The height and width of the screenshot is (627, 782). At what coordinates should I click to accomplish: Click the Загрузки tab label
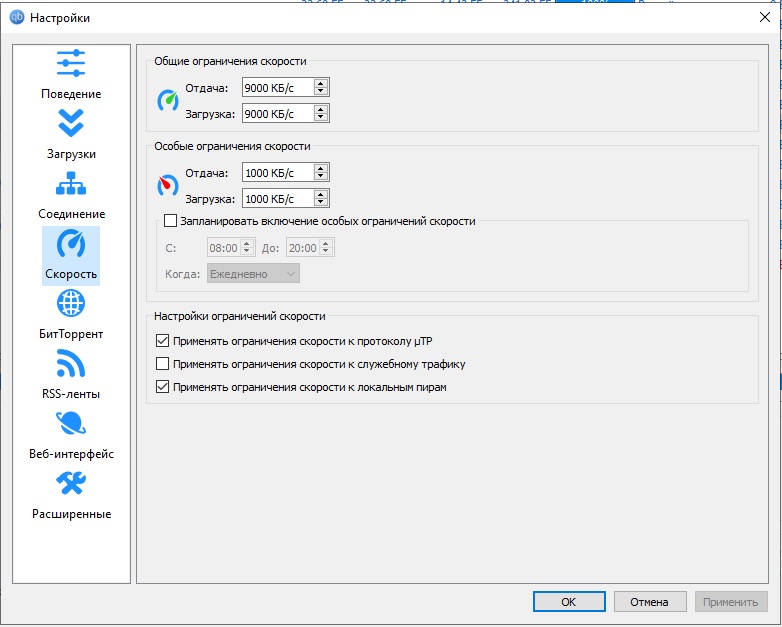(71, 154)
